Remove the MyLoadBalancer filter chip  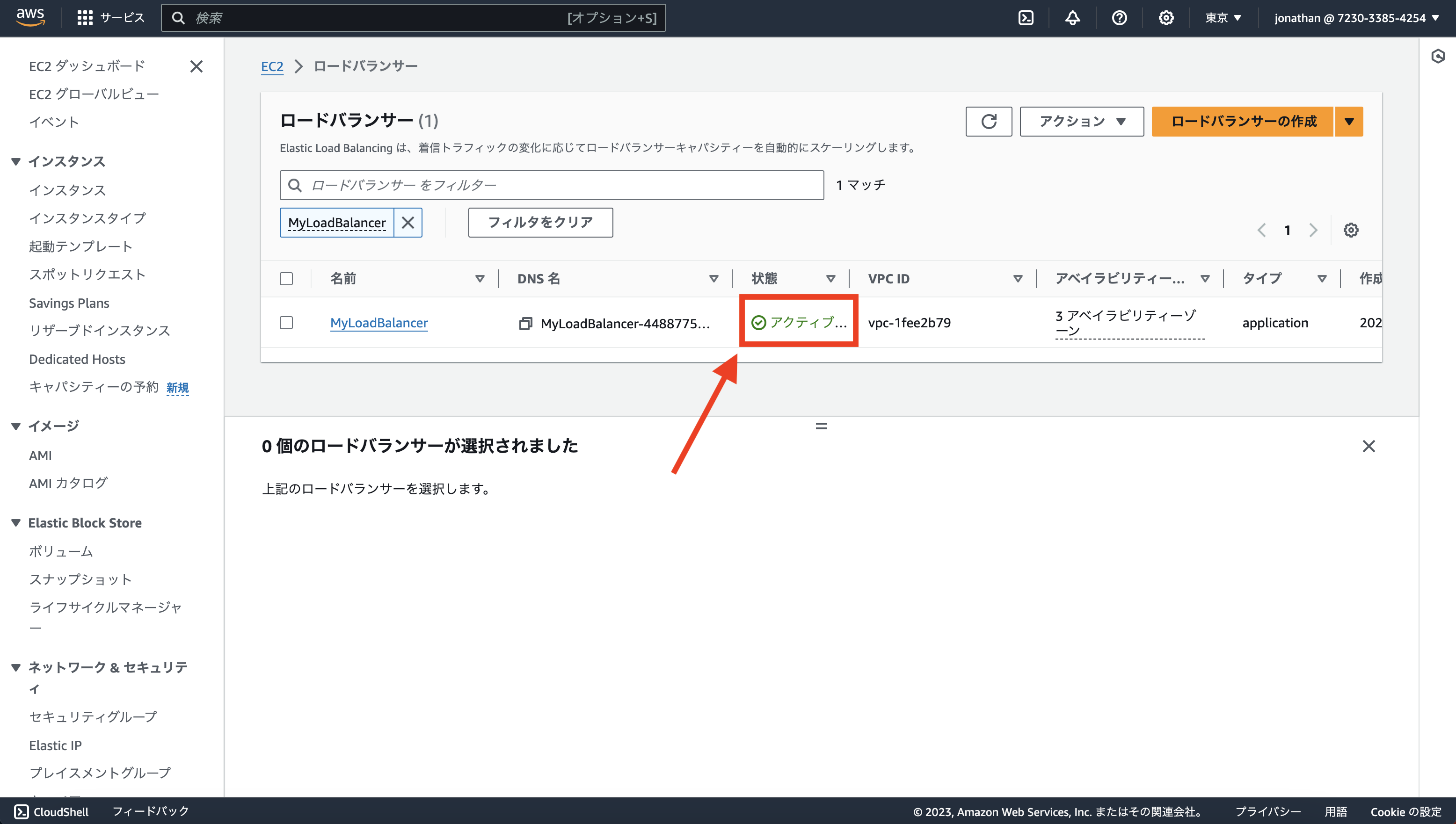[x=408, y=222]
